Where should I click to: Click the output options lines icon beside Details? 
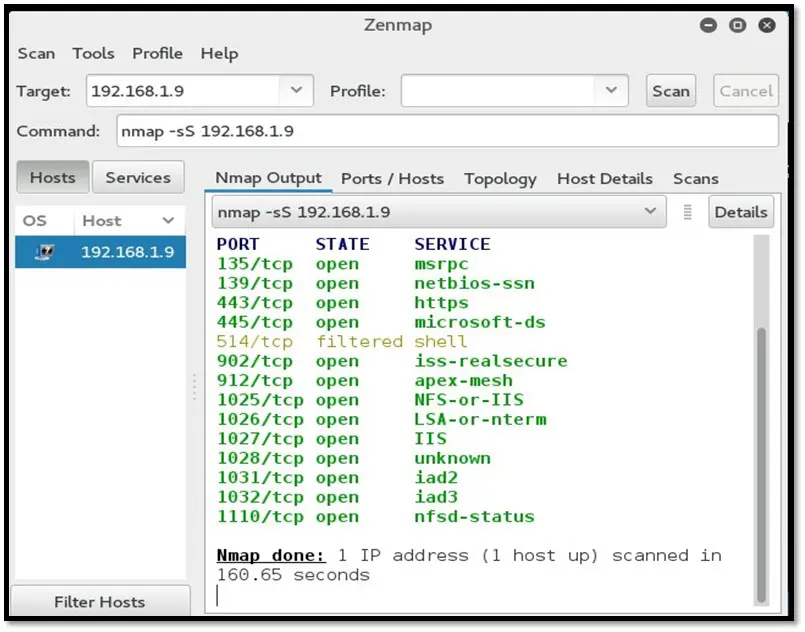[x=687, y=212]
